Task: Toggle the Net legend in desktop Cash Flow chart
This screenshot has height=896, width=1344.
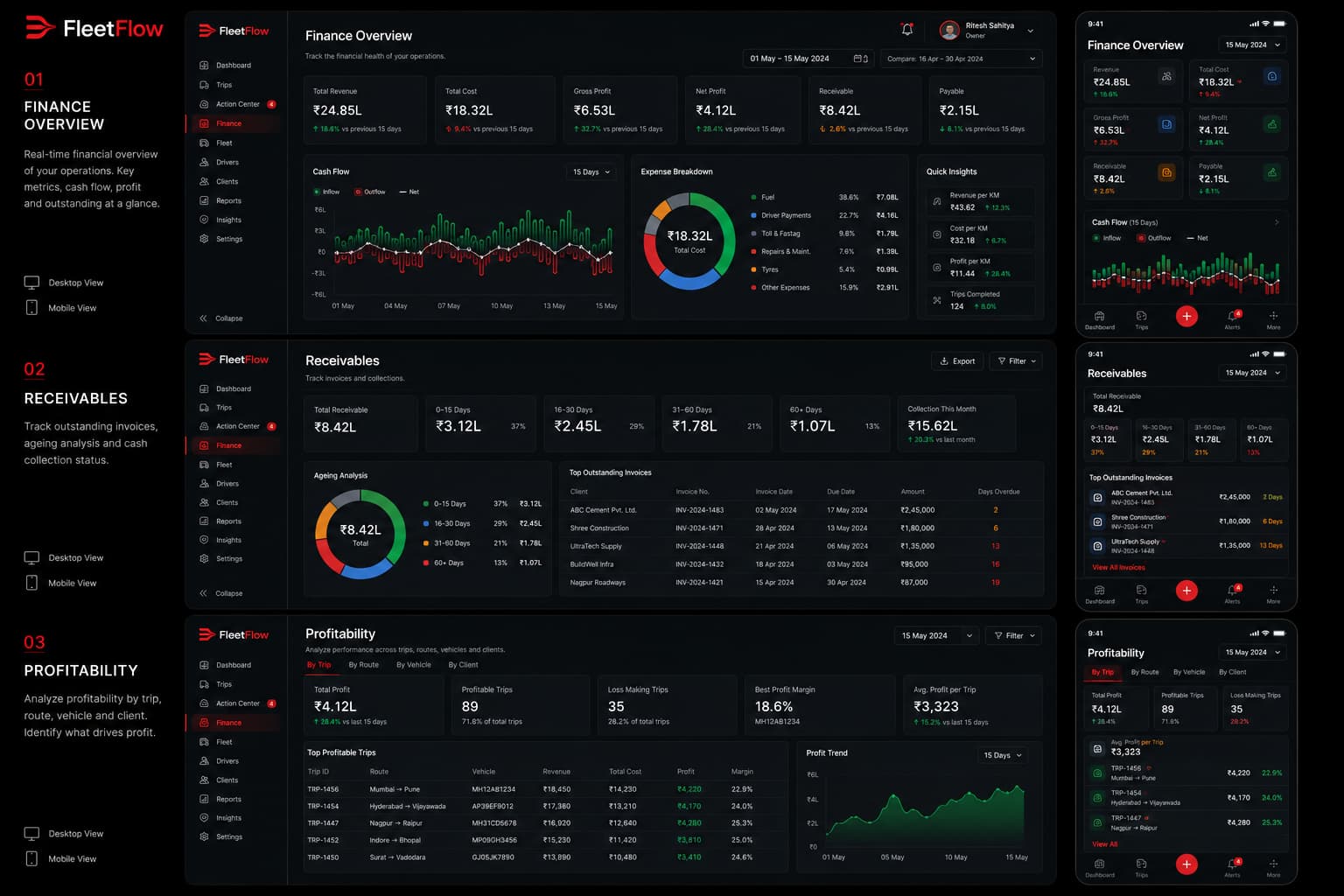Action: (409, 192)
